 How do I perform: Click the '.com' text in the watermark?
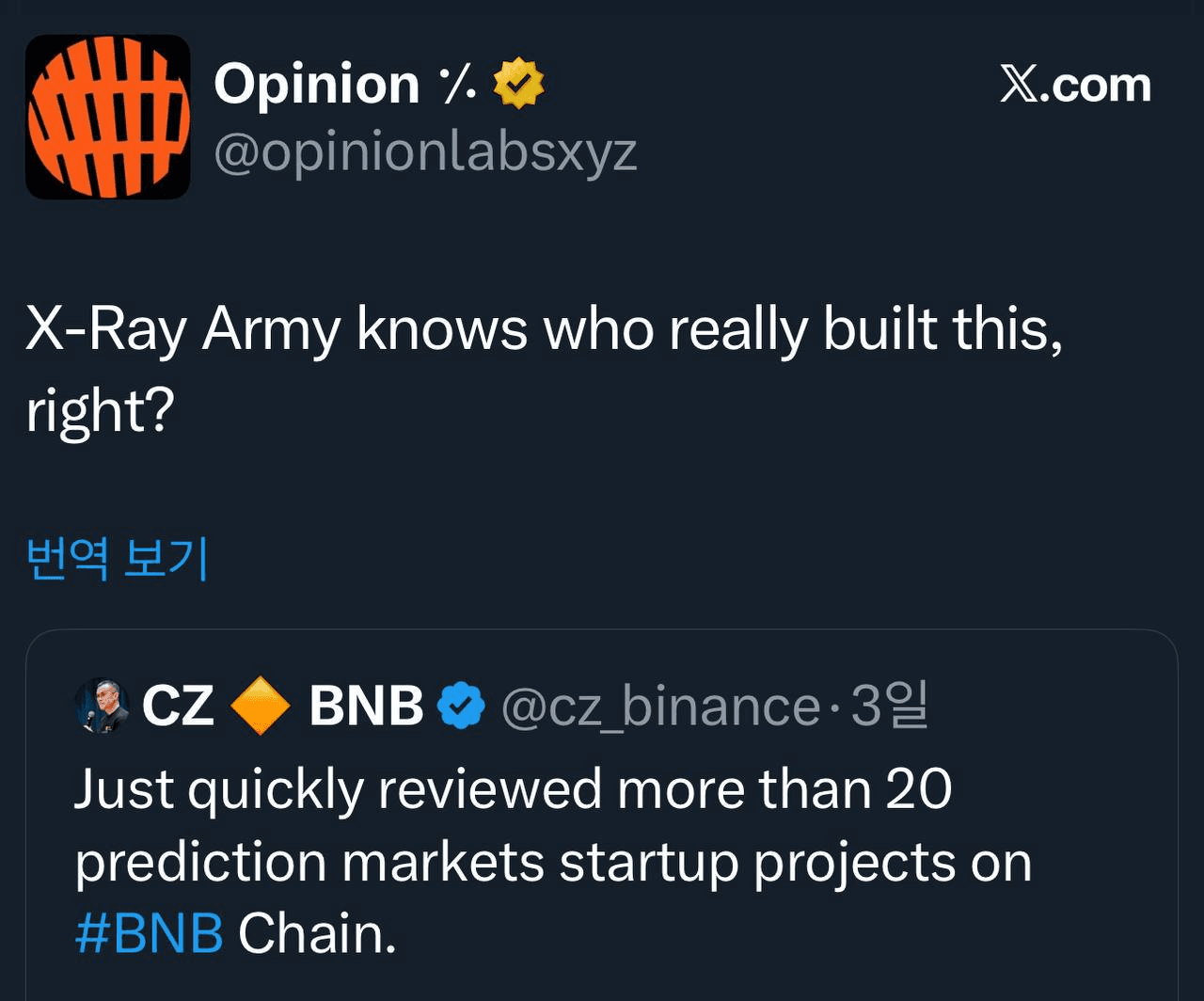click(x=1101, y=86)
